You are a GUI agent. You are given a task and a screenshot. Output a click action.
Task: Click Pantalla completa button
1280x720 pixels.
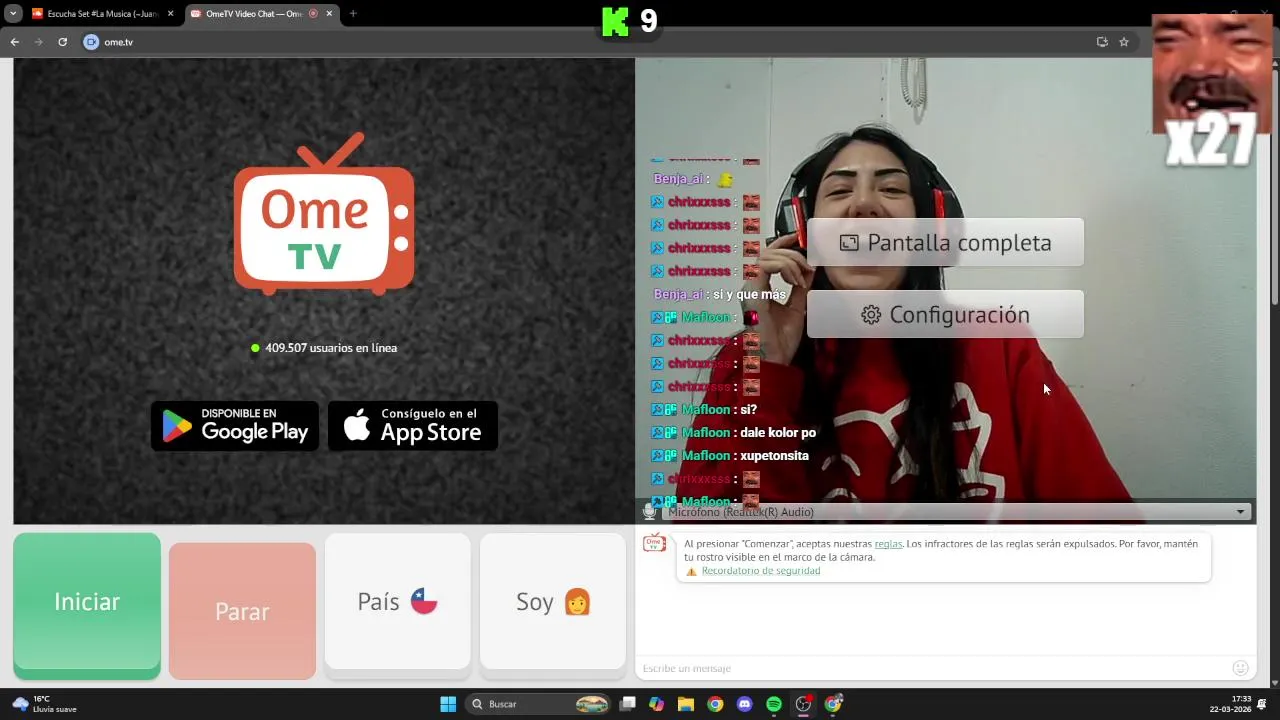click(x=945, y=242)
